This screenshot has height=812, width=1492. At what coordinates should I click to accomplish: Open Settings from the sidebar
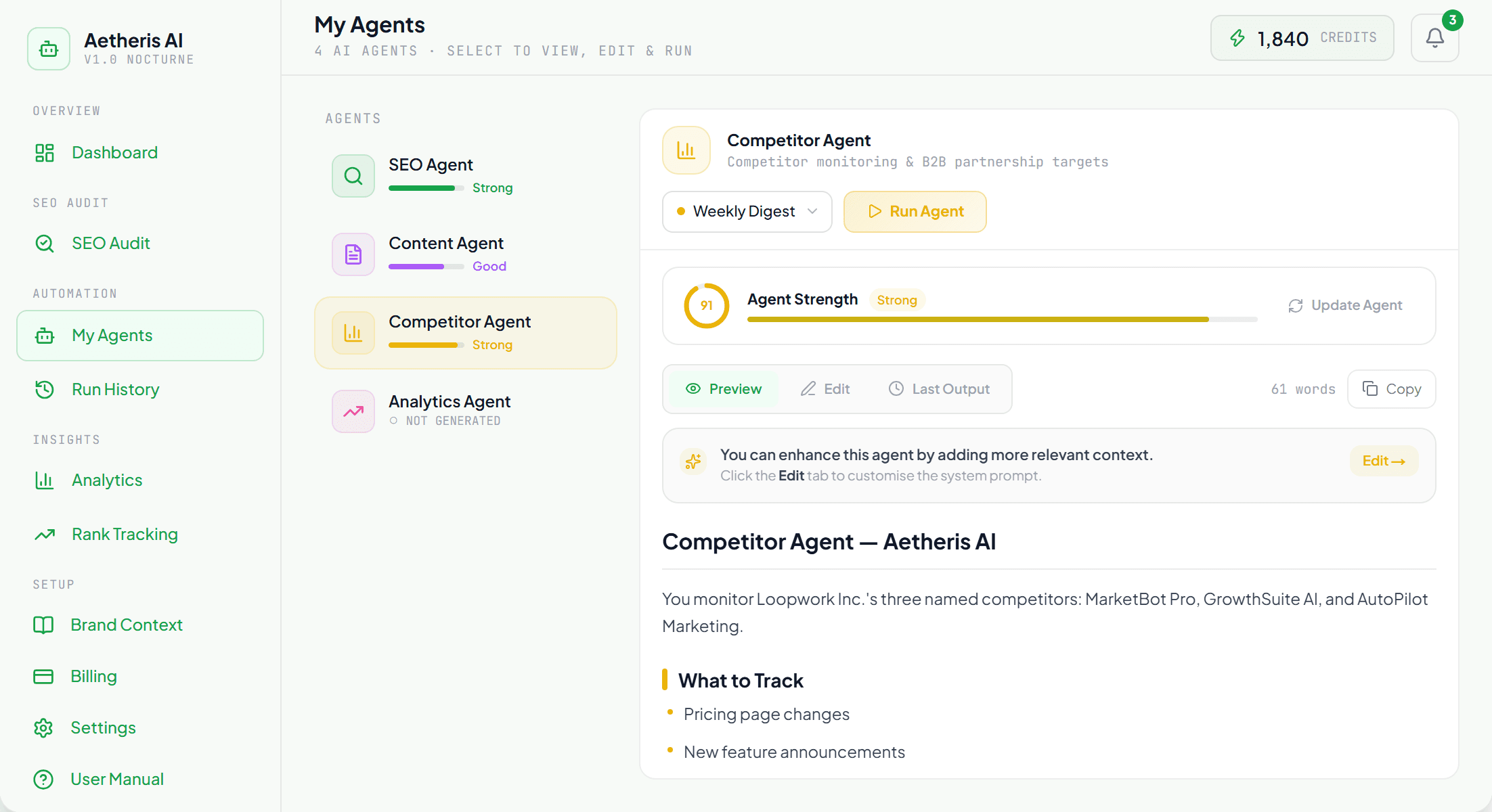click(x=139, y=728)
